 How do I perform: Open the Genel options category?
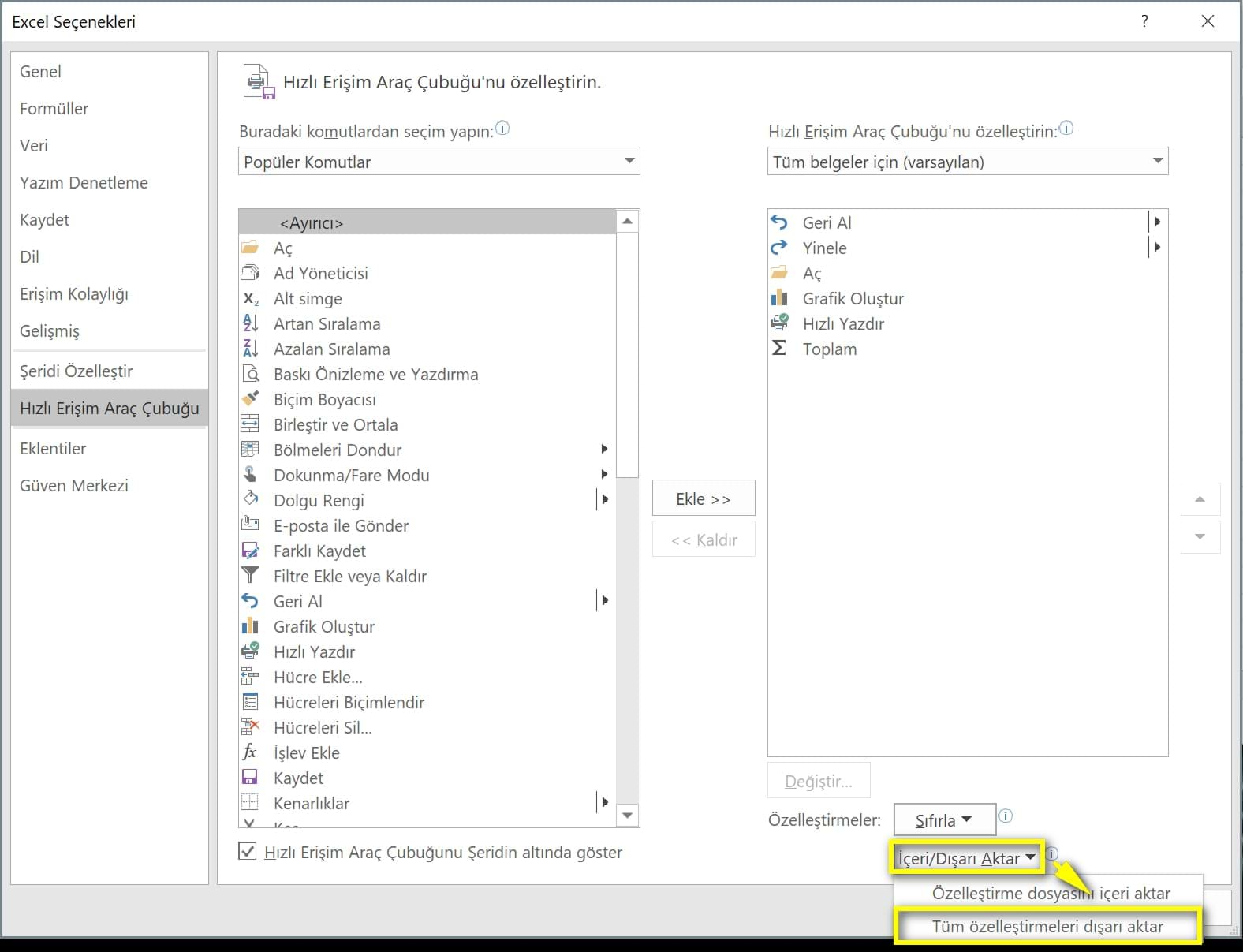[110, 72]
